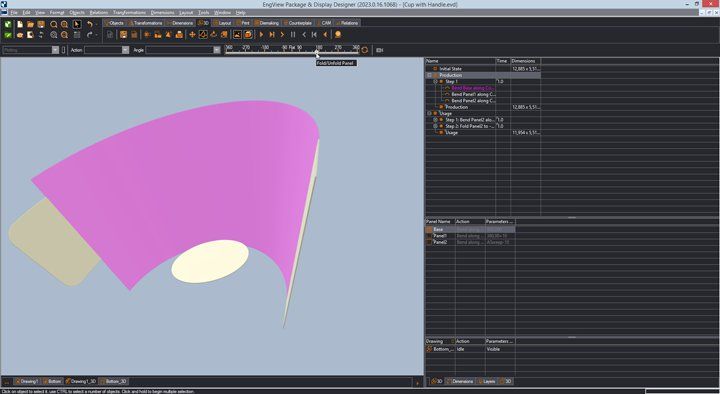Switch to the Counterplate toolbar tab

(x=298, y=23)
